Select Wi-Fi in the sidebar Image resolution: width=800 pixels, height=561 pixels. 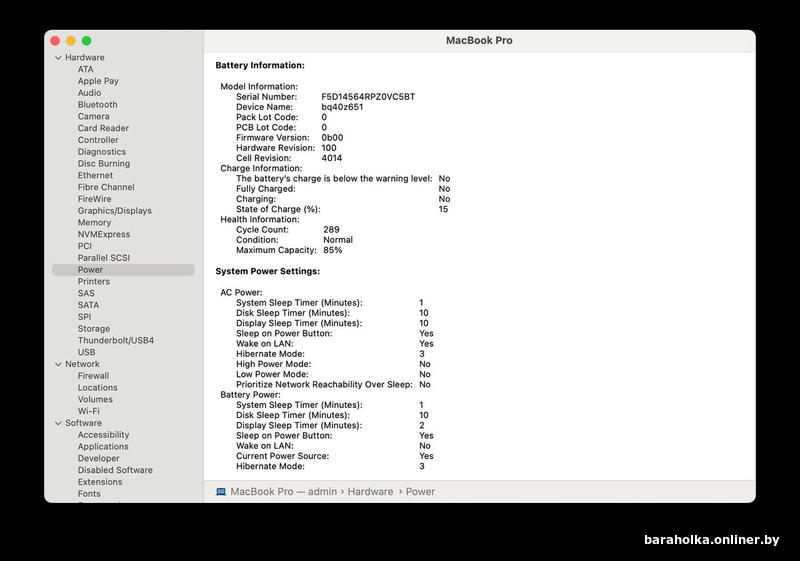coord(89,411)
